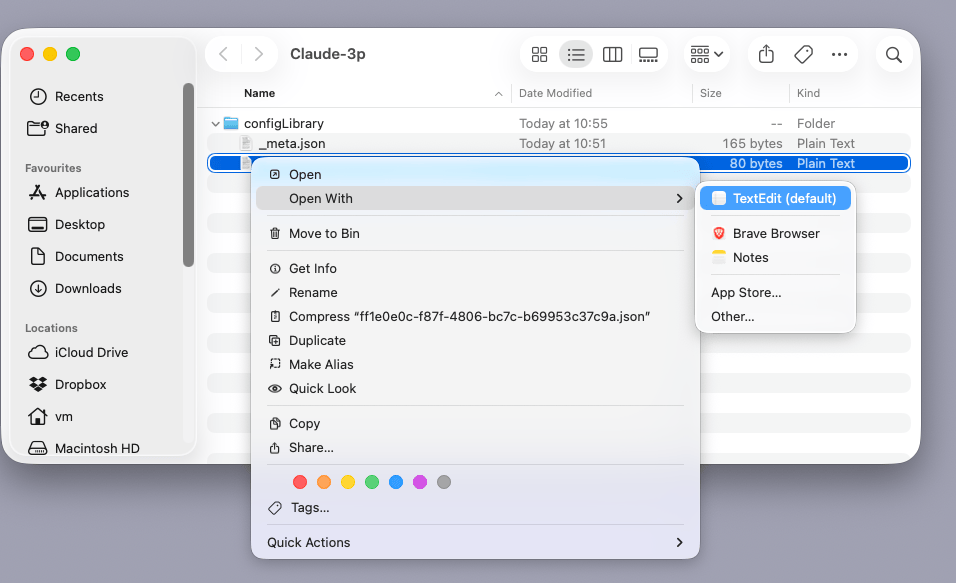This screenshot has height=583, width=956.
Task: Apply the blue tag color
Action: (x=396, y=482)
